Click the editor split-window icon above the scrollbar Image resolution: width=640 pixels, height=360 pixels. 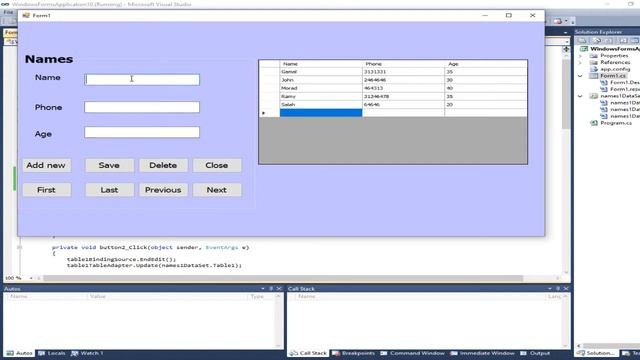click(x=566, y=49)
